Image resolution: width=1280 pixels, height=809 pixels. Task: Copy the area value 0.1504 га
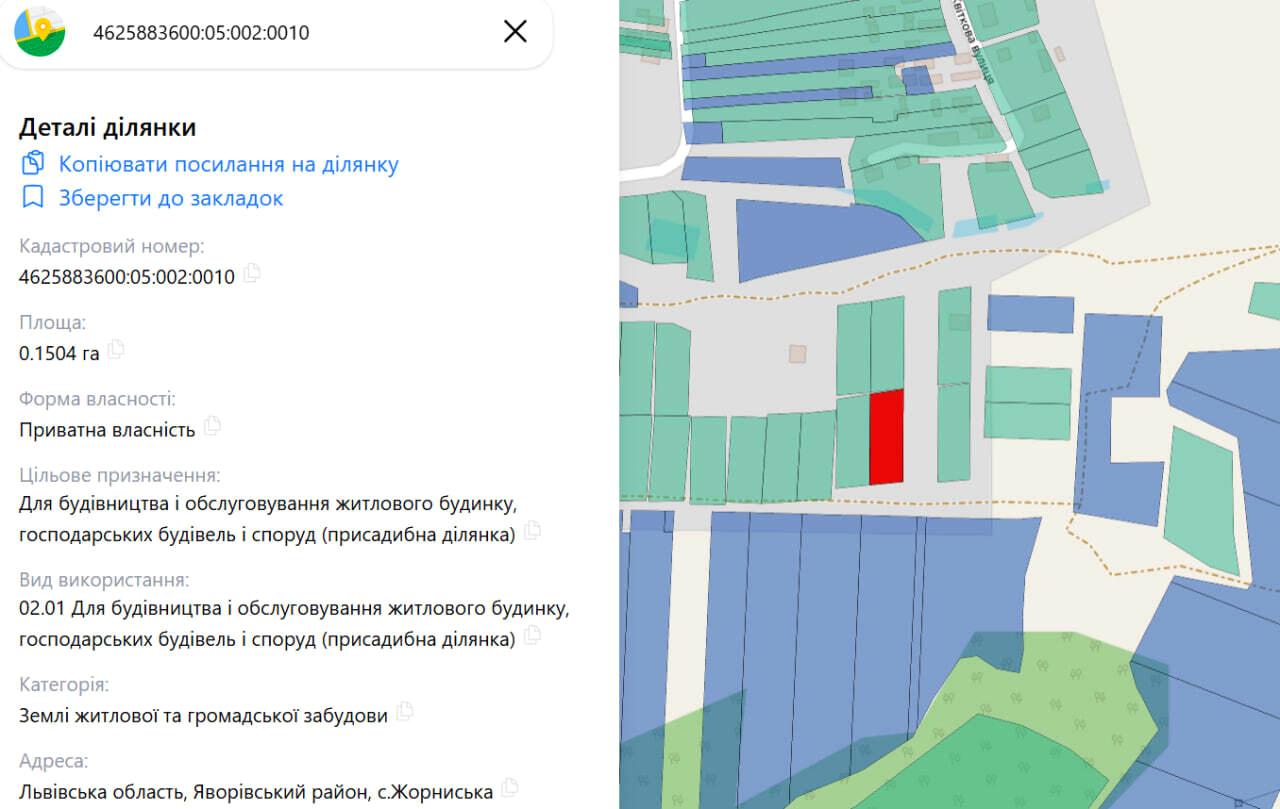116,350
